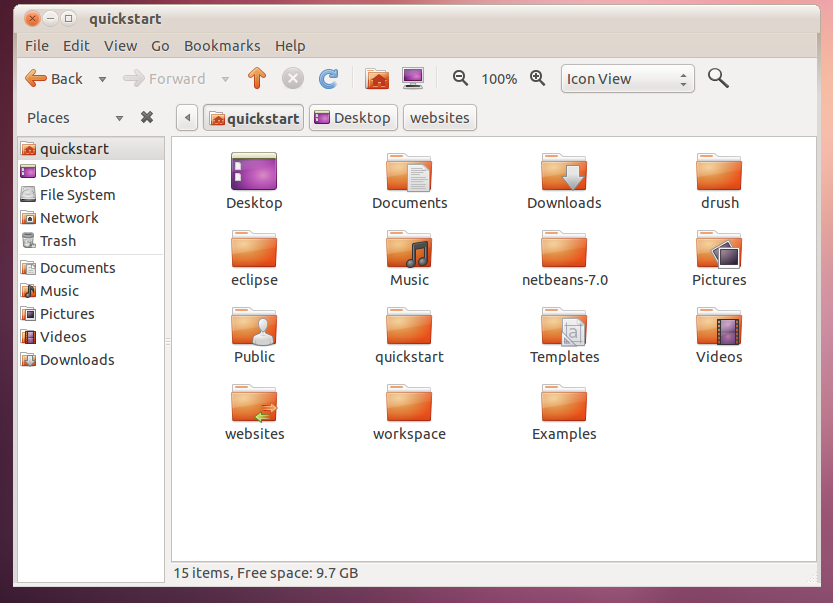The height and width of the screenshot is (603, 833).
Task: Click the status bar text '15 items, Free space: 9.7 GB'
Action: [266, 573]
